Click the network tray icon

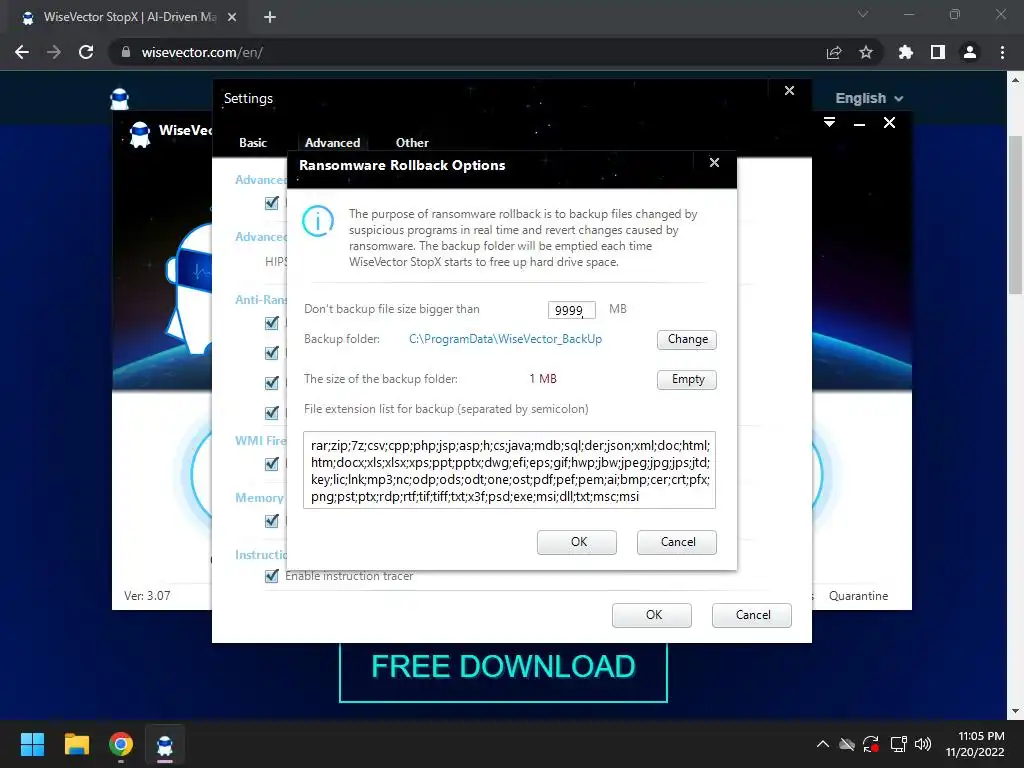(x=899, y=744)
